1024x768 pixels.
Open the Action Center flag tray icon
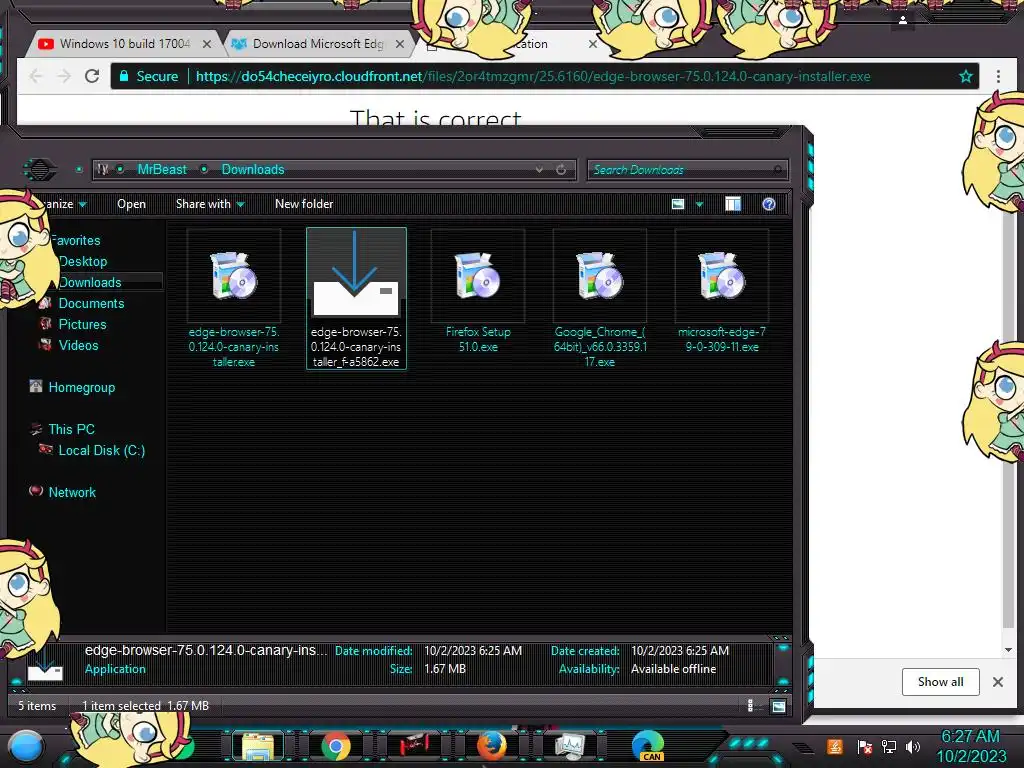pos(864,746)
